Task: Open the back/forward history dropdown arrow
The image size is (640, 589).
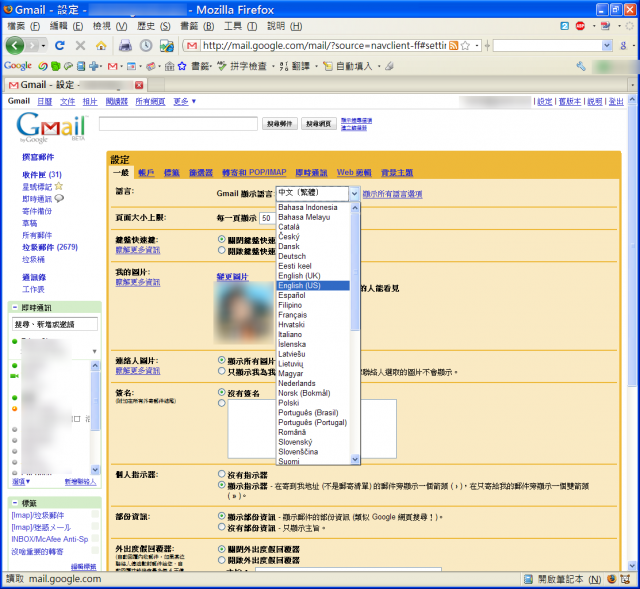Action: click(43, 45)
